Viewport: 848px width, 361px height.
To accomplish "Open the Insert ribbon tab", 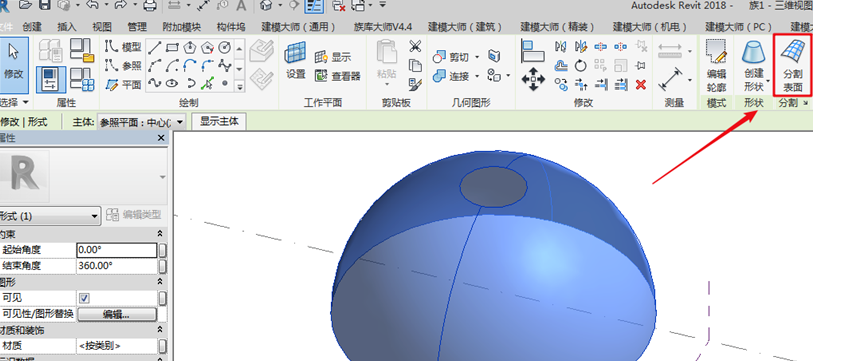I will coord(67,26).
